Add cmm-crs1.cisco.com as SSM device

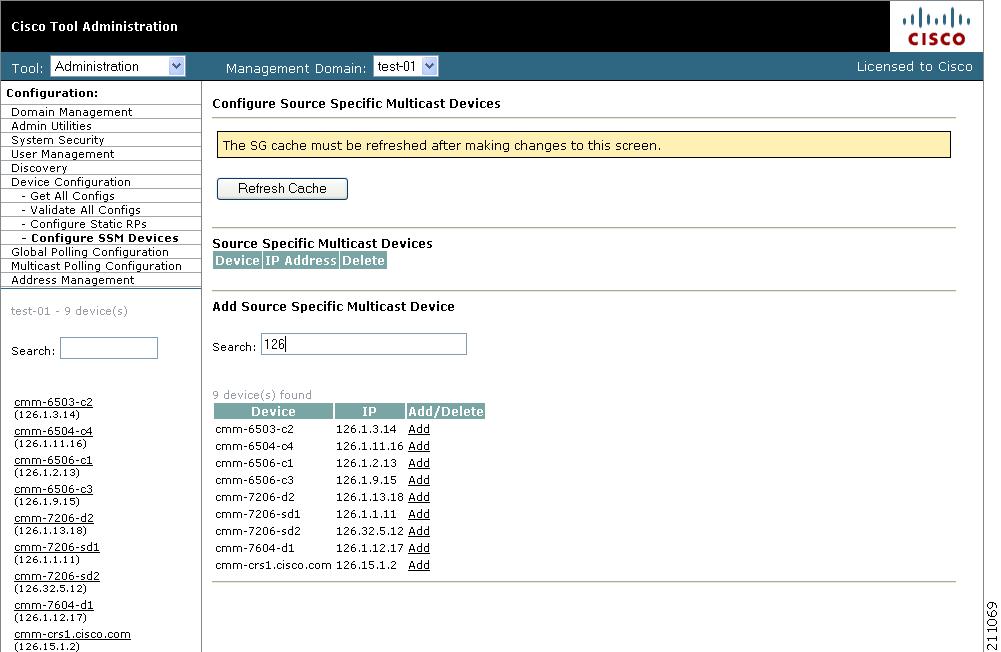point(418,564)
